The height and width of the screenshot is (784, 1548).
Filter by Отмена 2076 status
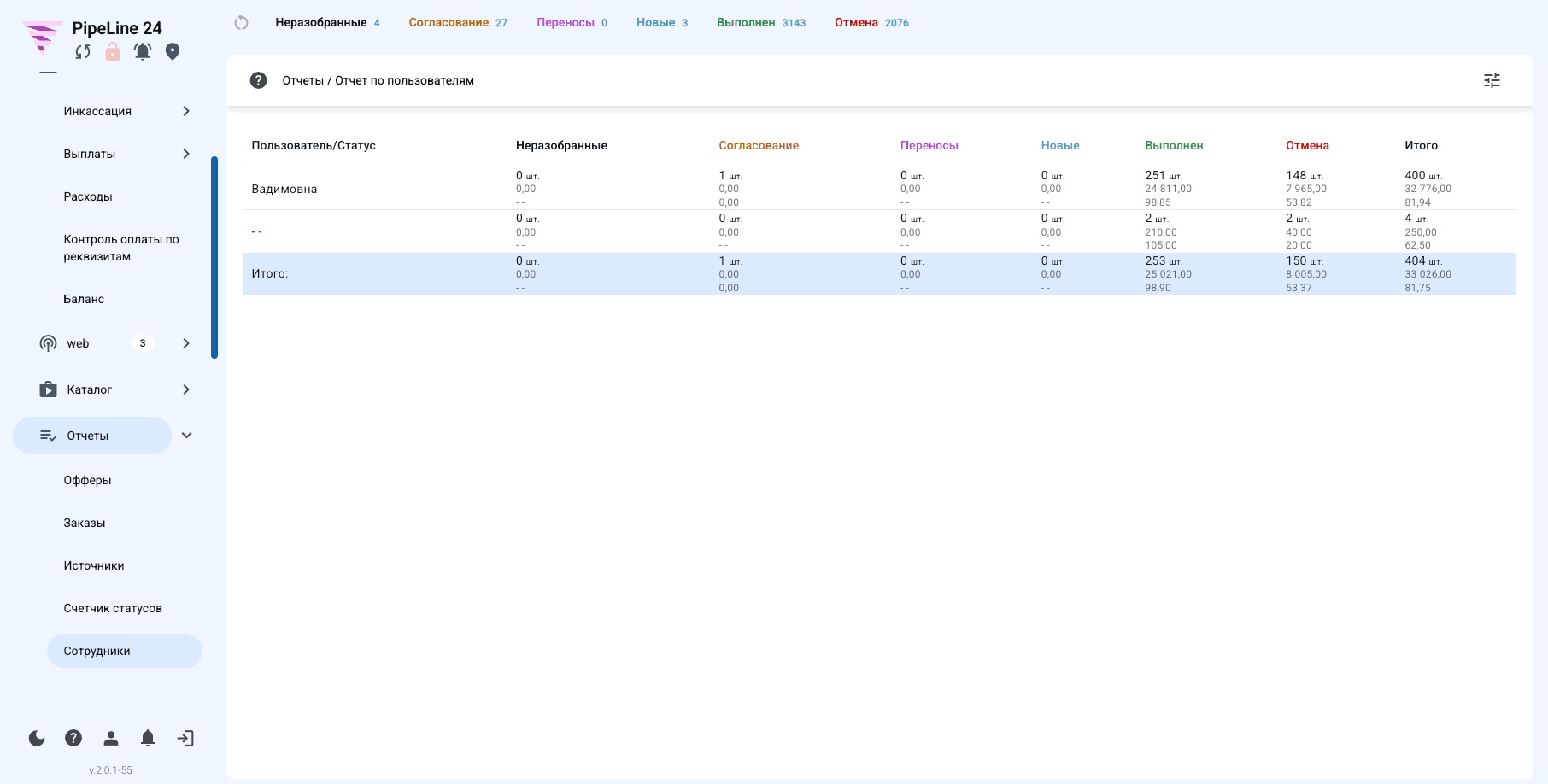[x=871, y=23]
